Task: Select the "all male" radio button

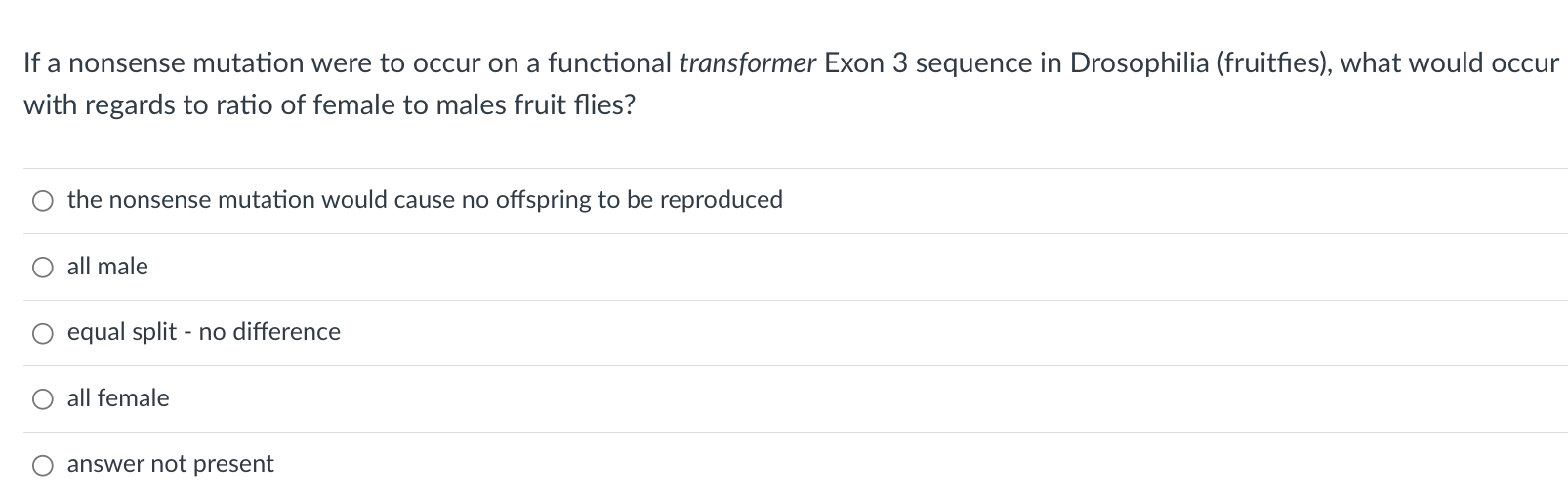Action: tap(42, 268)
